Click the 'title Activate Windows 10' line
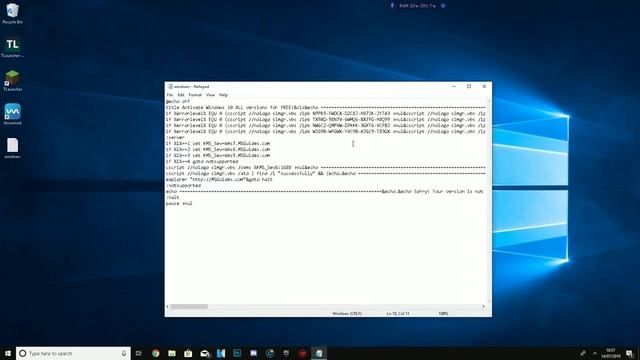This screenshot has width=640, height=360. pyautogui.click(x=326, y=107)
